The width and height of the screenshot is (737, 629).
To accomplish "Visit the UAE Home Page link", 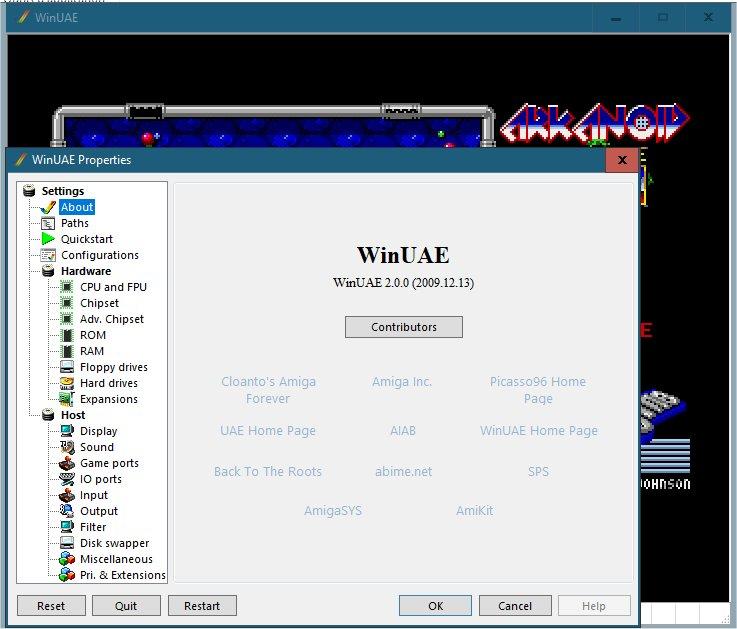I will point(268,431).
